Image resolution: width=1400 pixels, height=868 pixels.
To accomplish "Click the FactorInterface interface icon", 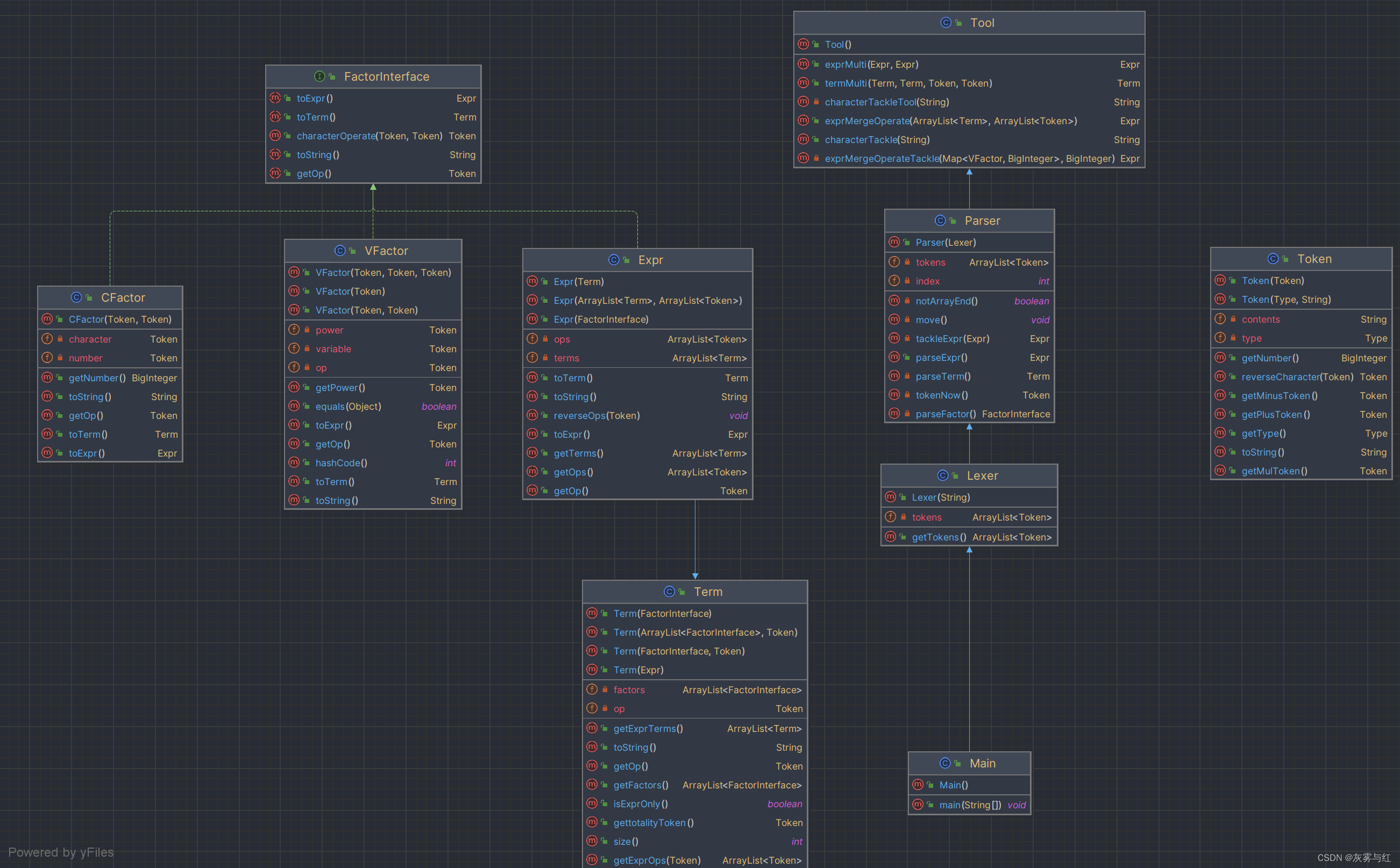I will [319, 76].
